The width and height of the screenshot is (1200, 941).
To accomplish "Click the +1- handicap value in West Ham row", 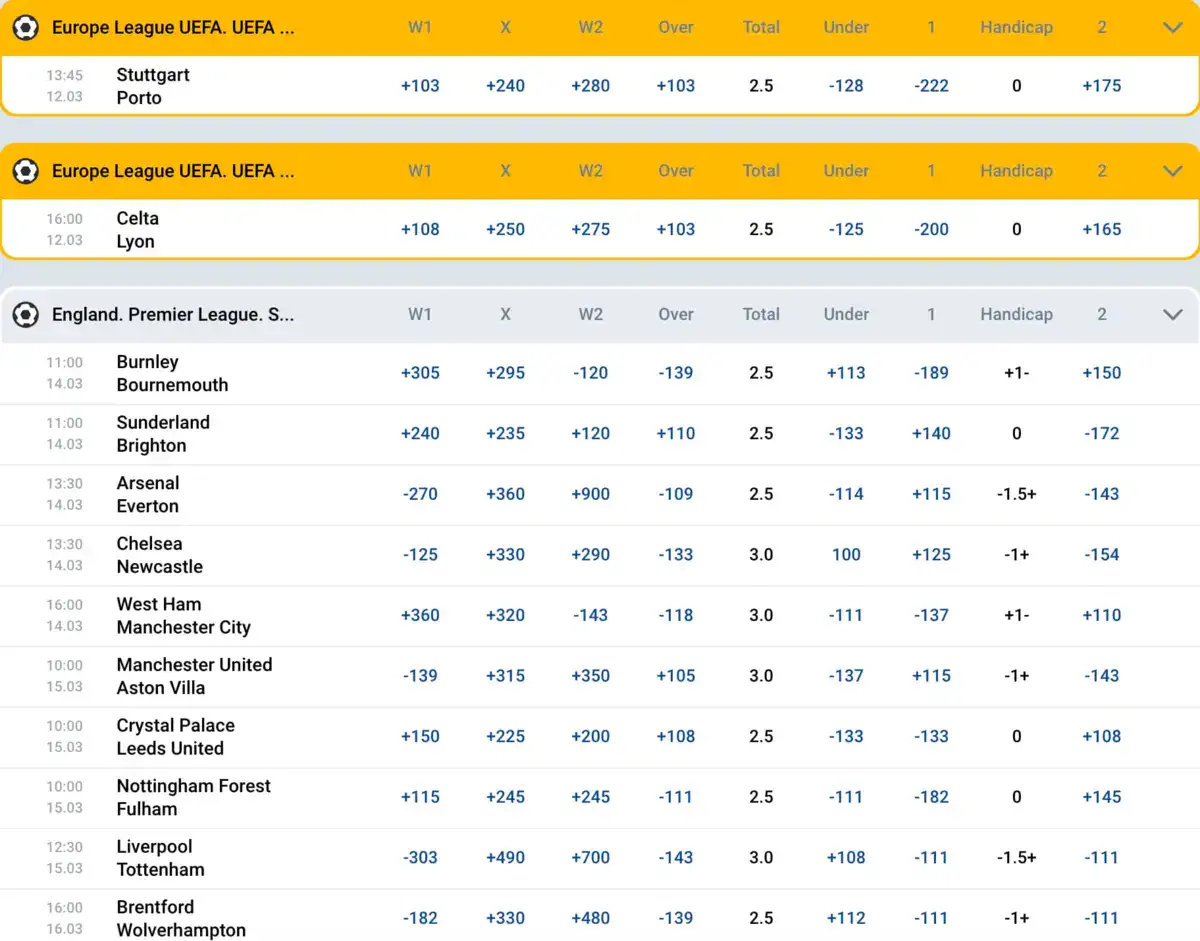I will coord(1016,616).
